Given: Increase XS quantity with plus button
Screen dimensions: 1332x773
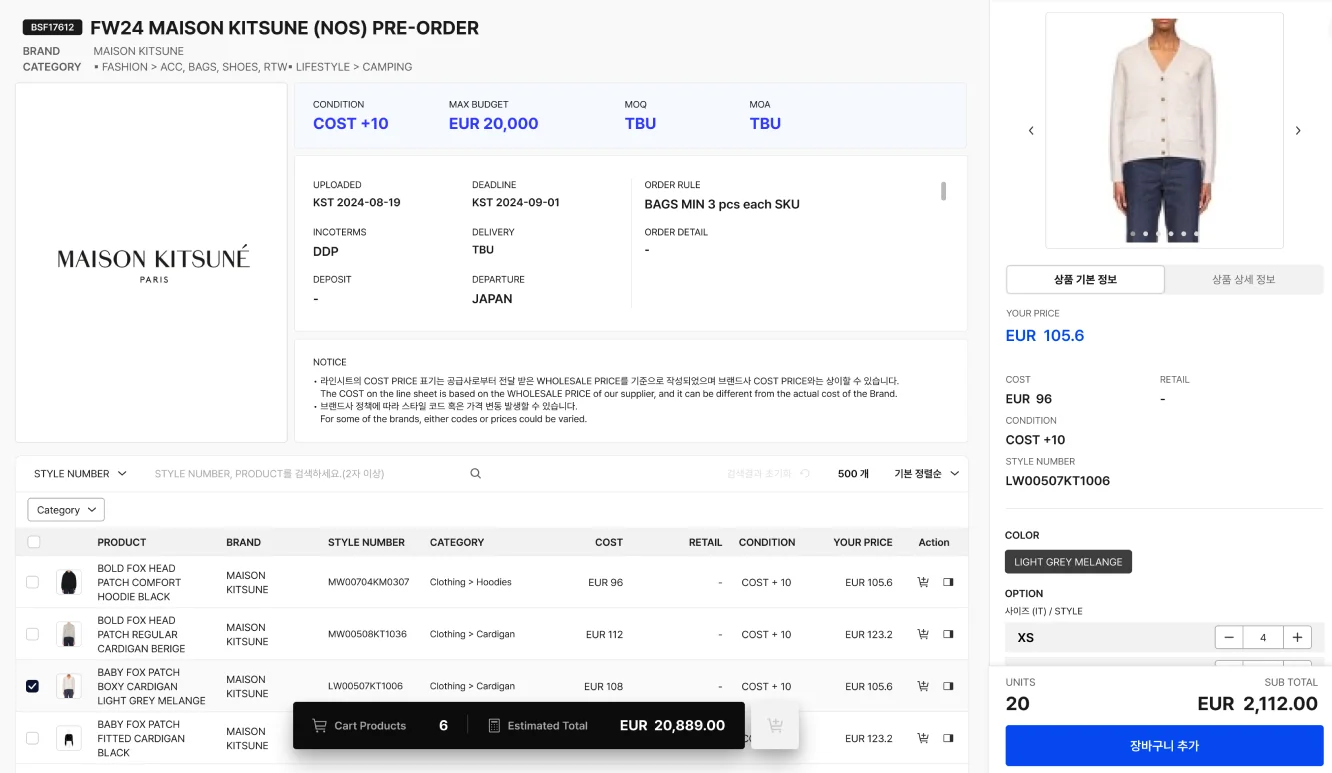Looking at the screenshot, I should coord(1297,638).
